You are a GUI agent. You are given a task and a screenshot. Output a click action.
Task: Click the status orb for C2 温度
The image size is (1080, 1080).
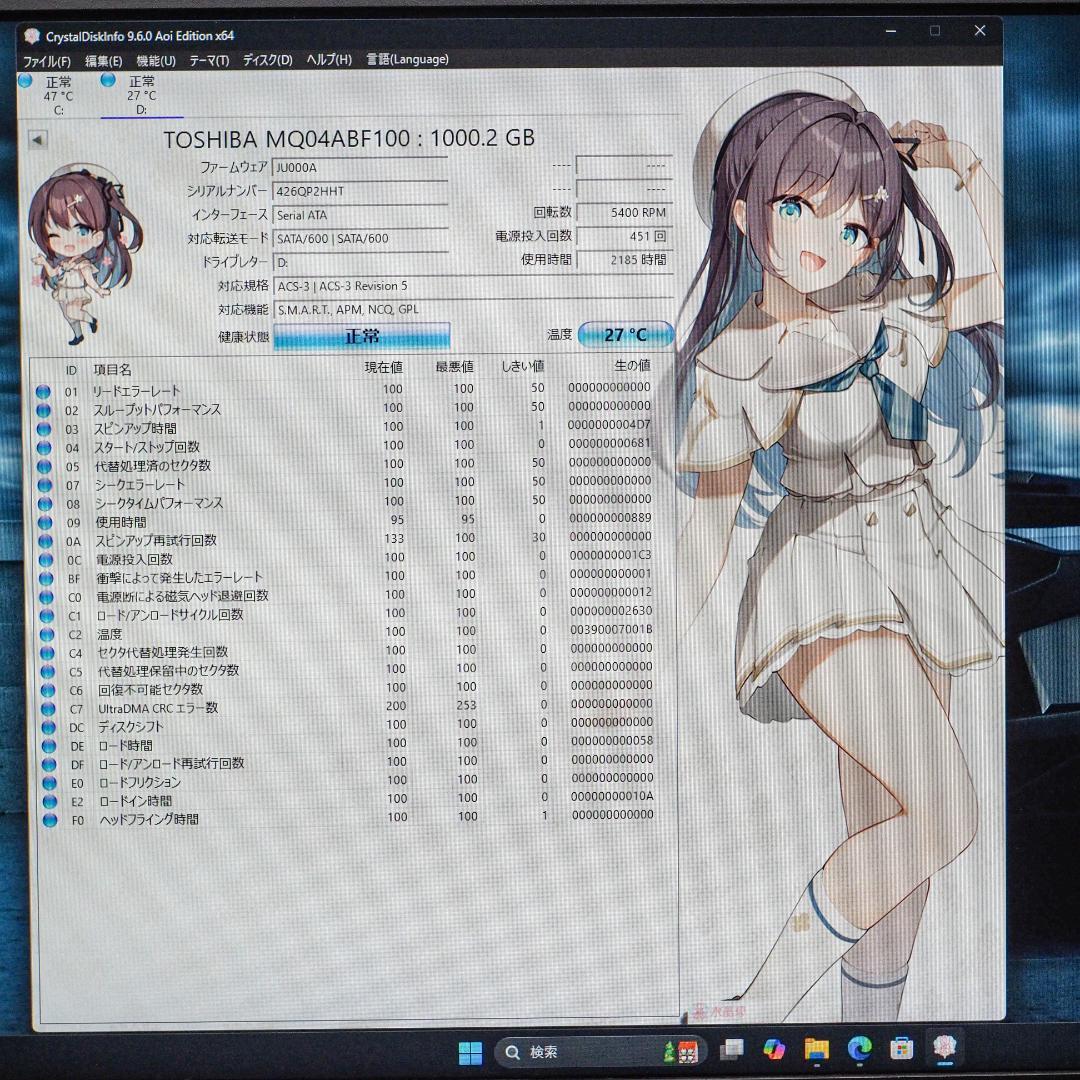48,634
